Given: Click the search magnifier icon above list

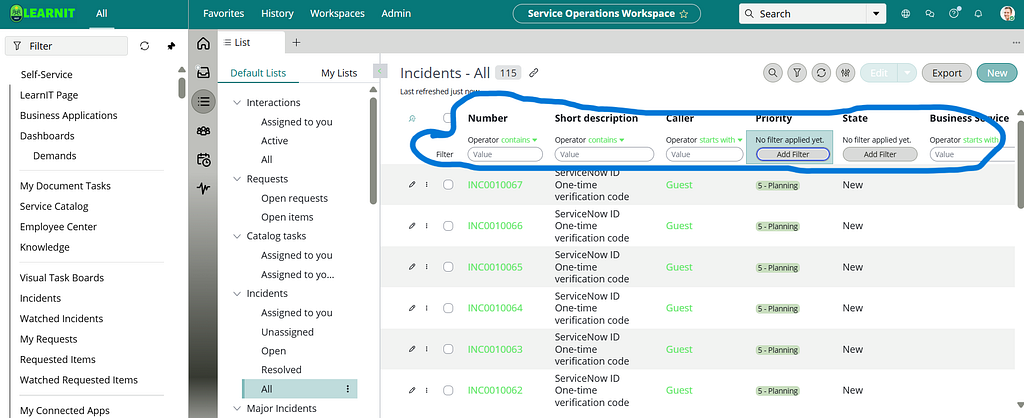Looking at the screenshot, I should tap(773, 73).
